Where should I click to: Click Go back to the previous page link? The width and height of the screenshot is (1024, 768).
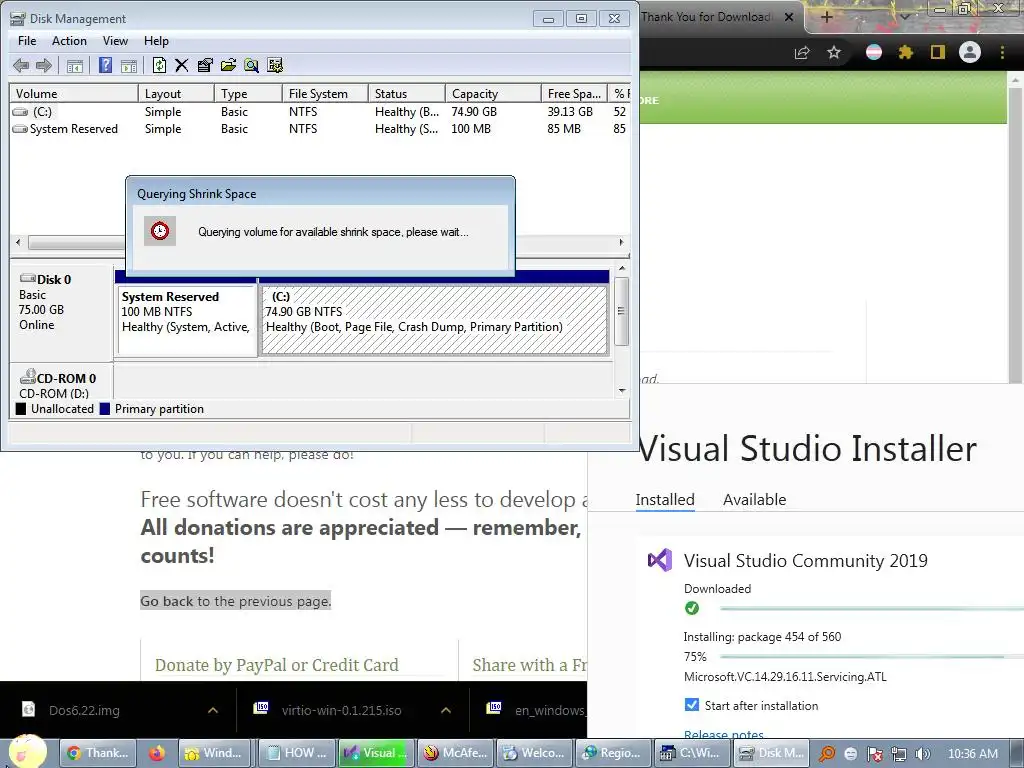pos(236,601)
